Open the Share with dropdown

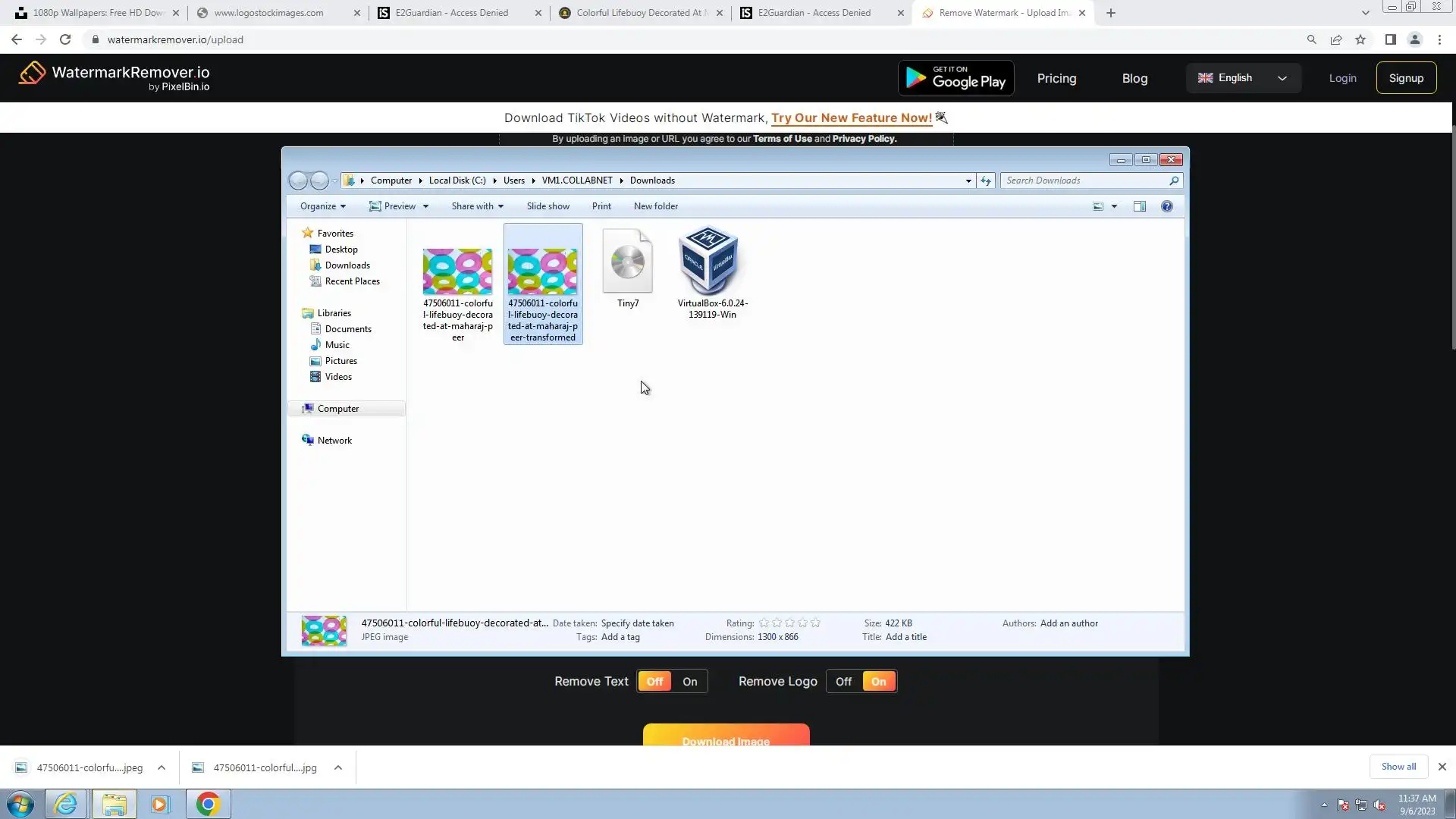pyautogui.click(x=477, y=206)
